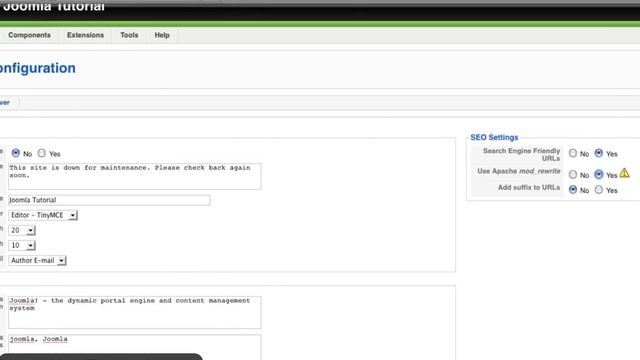
Task: Open the Author E-mail dropdown
Action: 37,260
